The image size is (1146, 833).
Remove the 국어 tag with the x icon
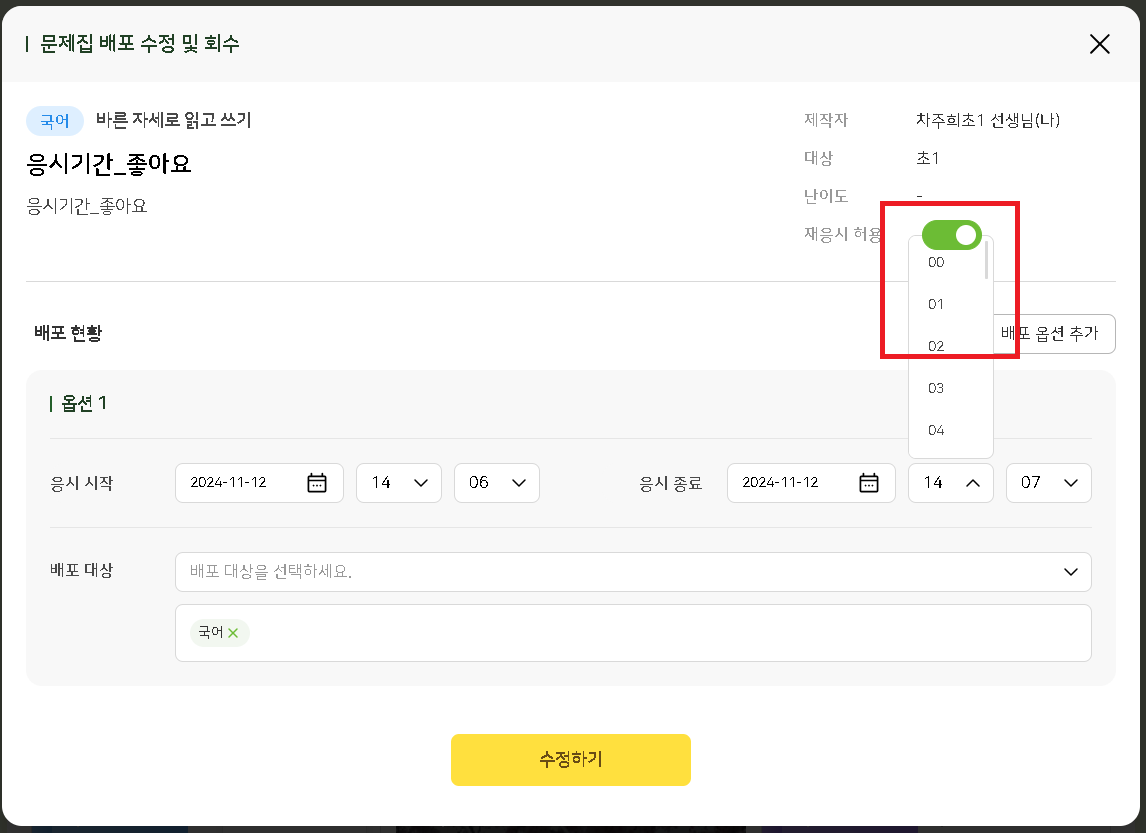(x=233, y=633)
